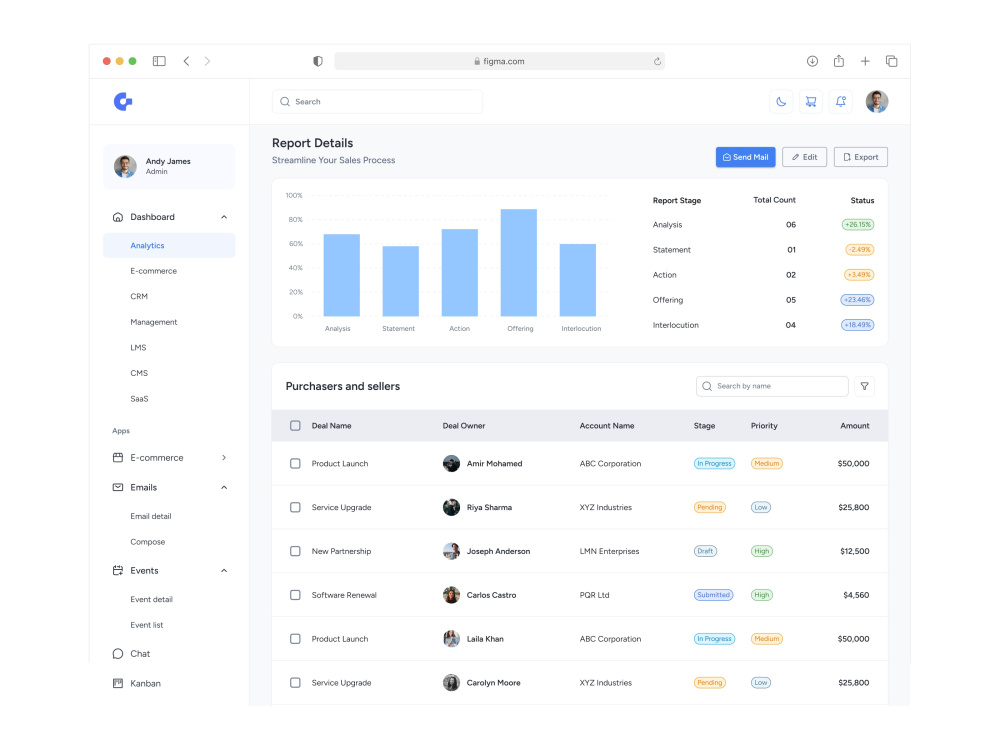This screenshot has height=750, width=1000.
Task: Go forward with browser forward arrow
Action: [x=207, y=61]
